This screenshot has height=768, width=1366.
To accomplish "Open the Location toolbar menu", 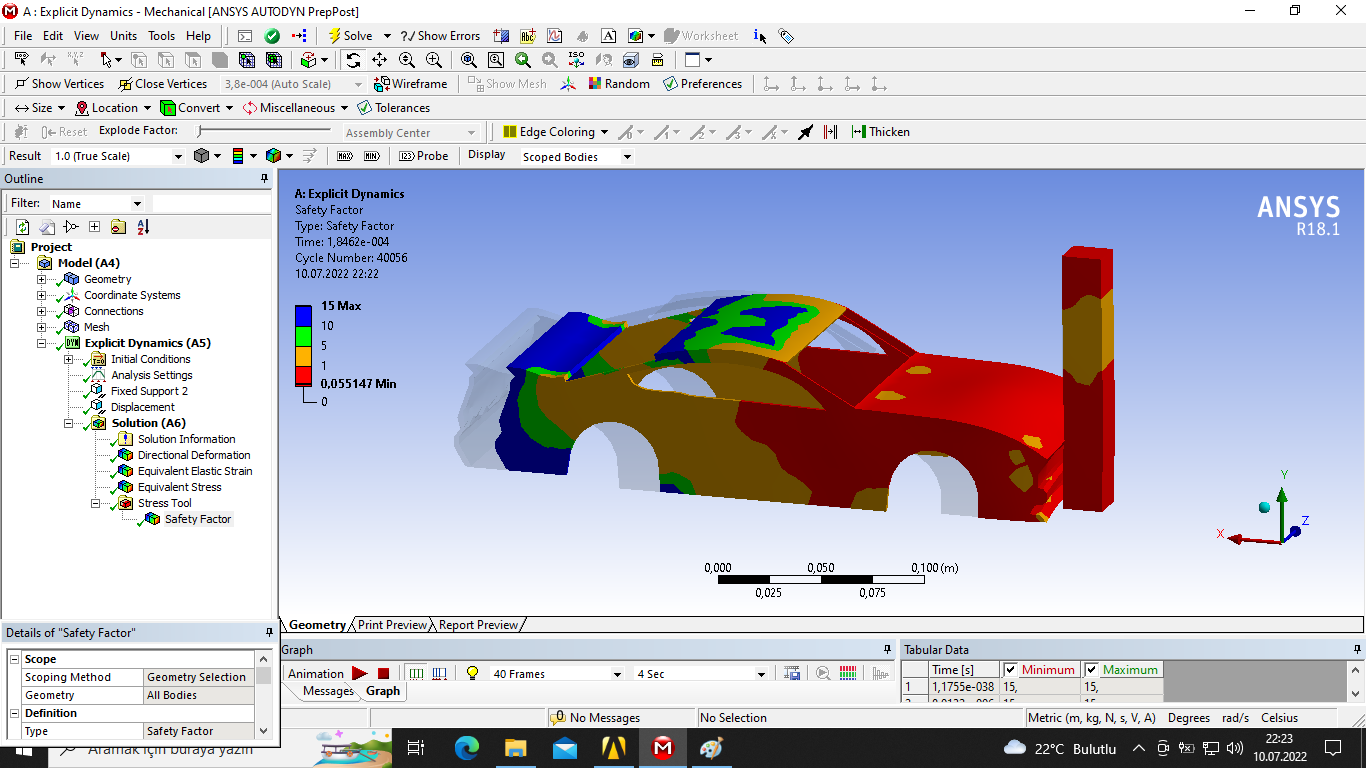I will coord(113,108).
